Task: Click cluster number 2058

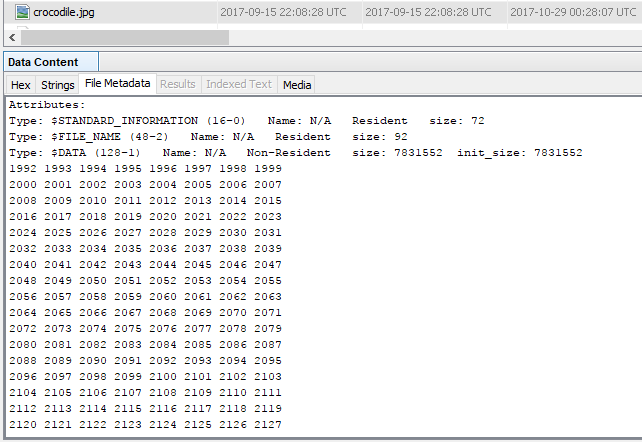Action: [x=93, y=296]
